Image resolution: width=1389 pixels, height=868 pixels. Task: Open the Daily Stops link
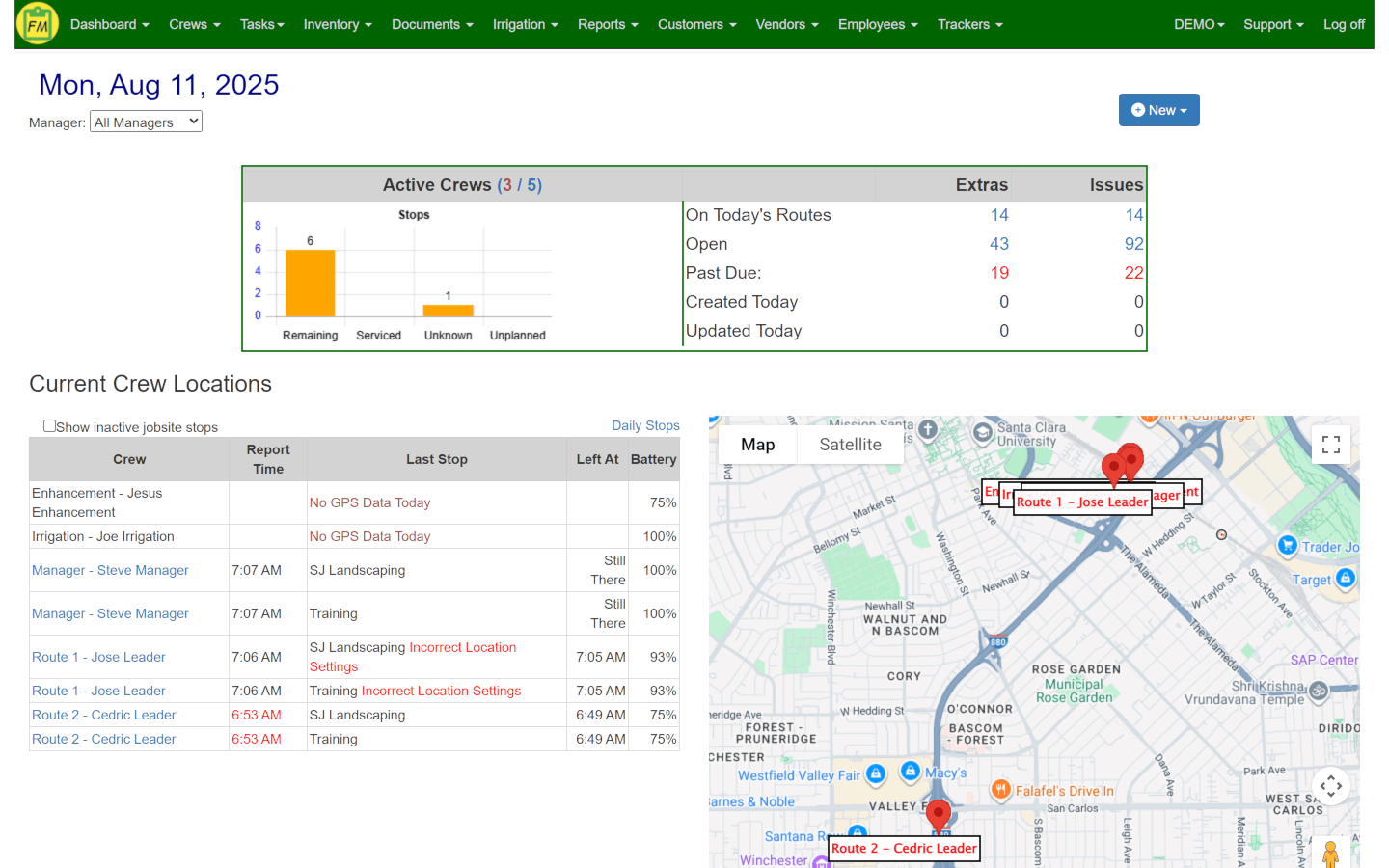click(645, 425)
